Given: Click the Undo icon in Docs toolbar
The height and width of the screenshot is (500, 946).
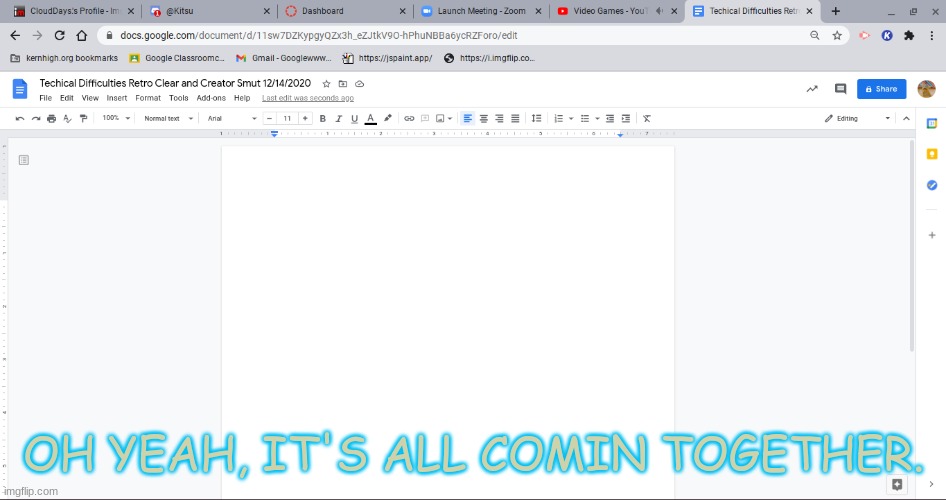Looking at the screenshot, I should [20, 118].
